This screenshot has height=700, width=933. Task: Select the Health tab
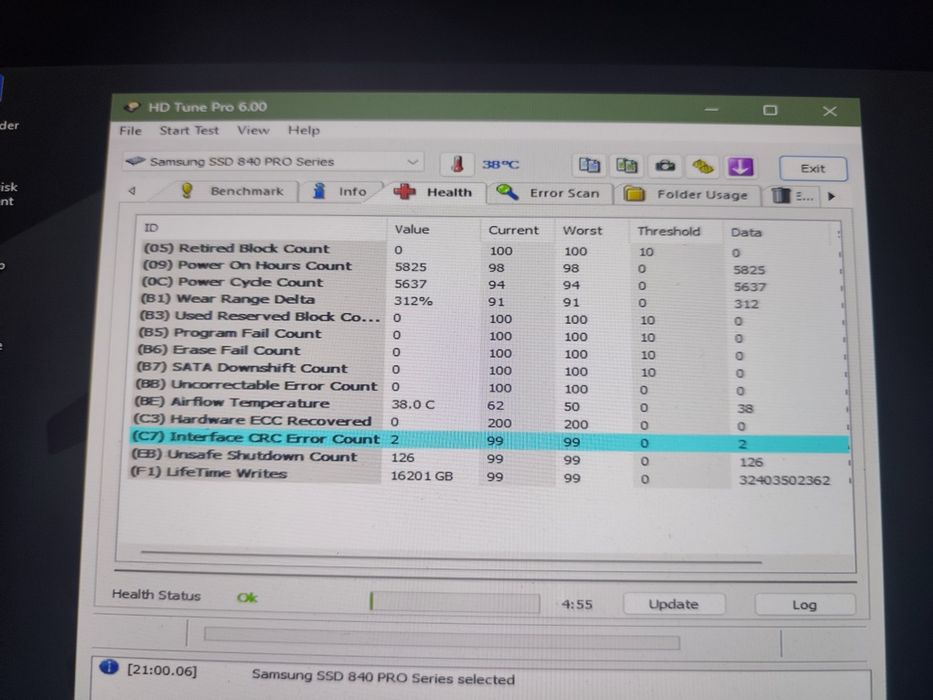tap(434, 192)
